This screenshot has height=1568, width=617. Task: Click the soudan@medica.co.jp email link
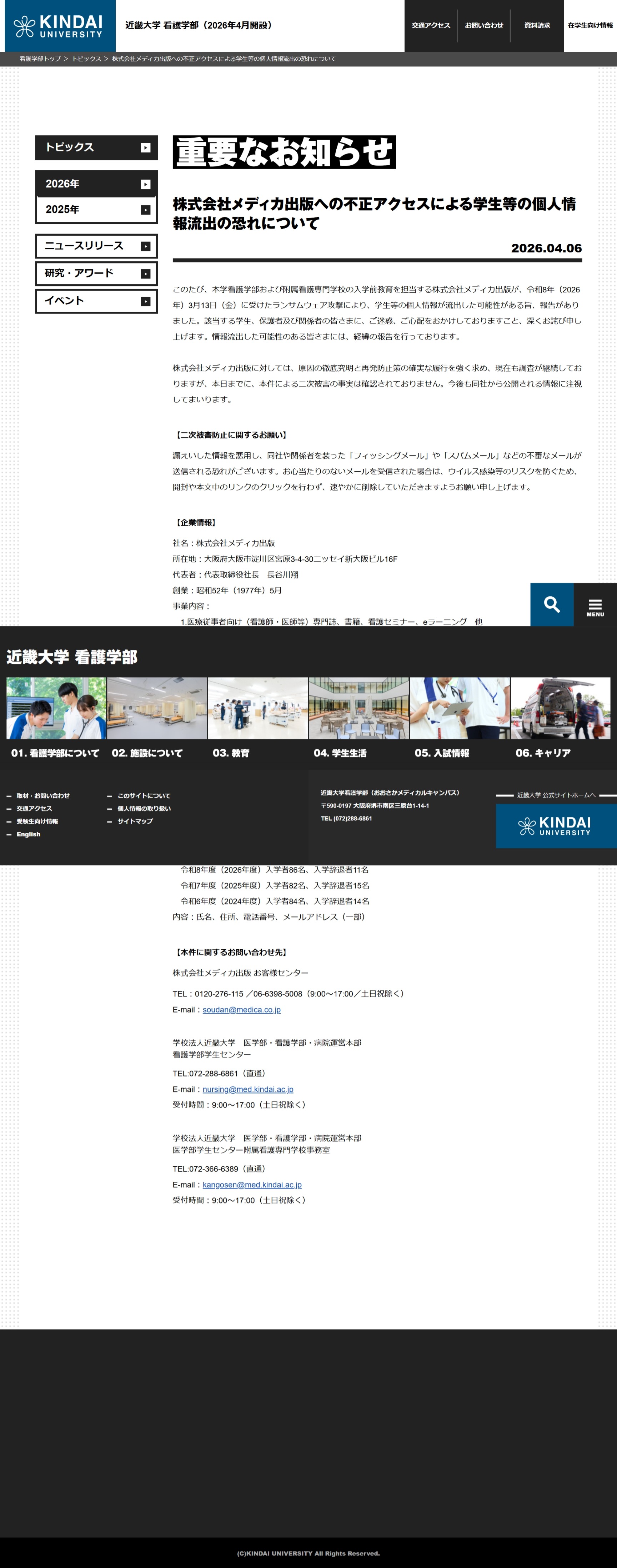242,1010
